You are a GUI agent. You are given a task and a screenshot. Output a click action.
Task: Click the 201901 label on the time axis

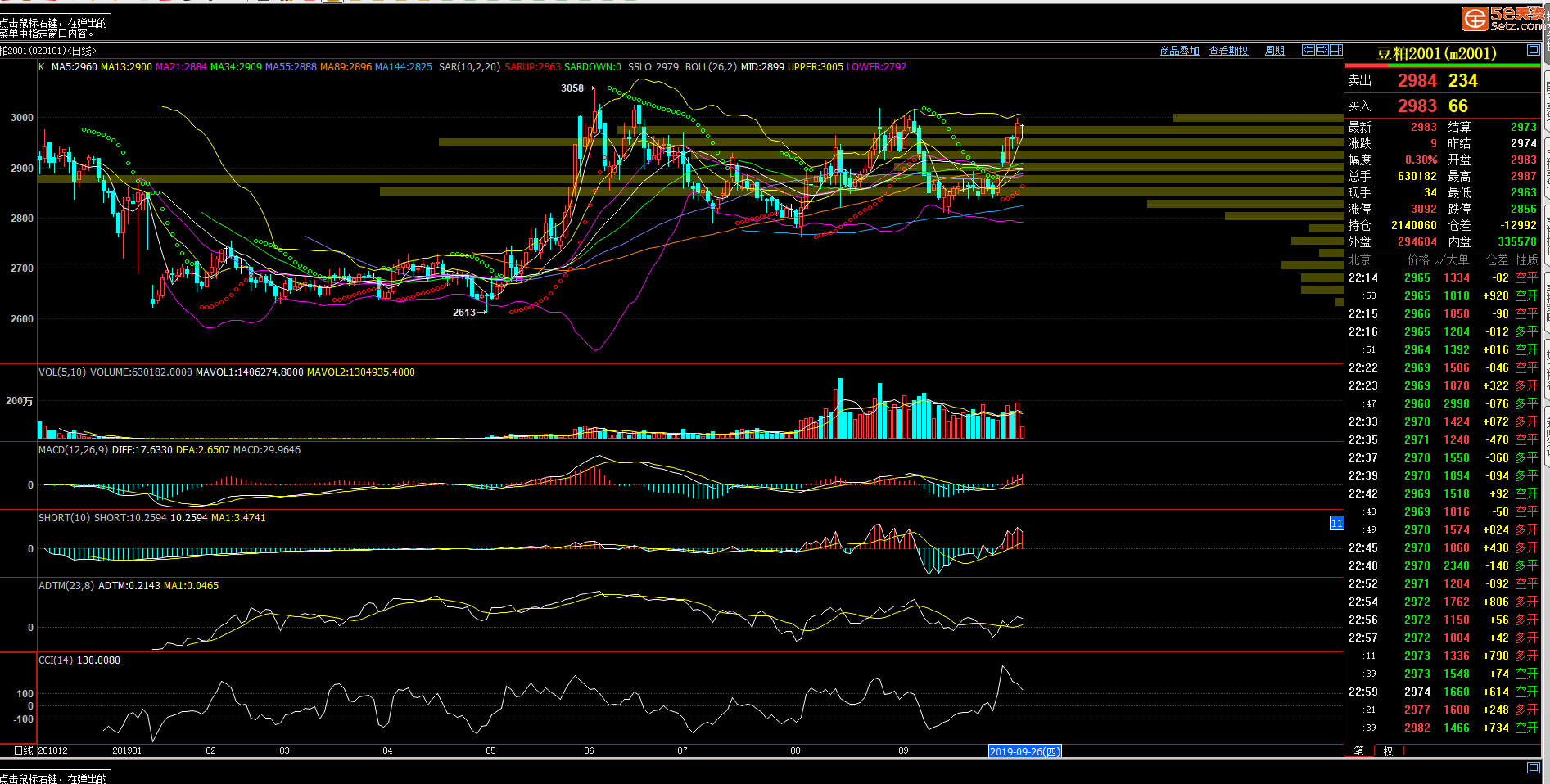[127, 750]
